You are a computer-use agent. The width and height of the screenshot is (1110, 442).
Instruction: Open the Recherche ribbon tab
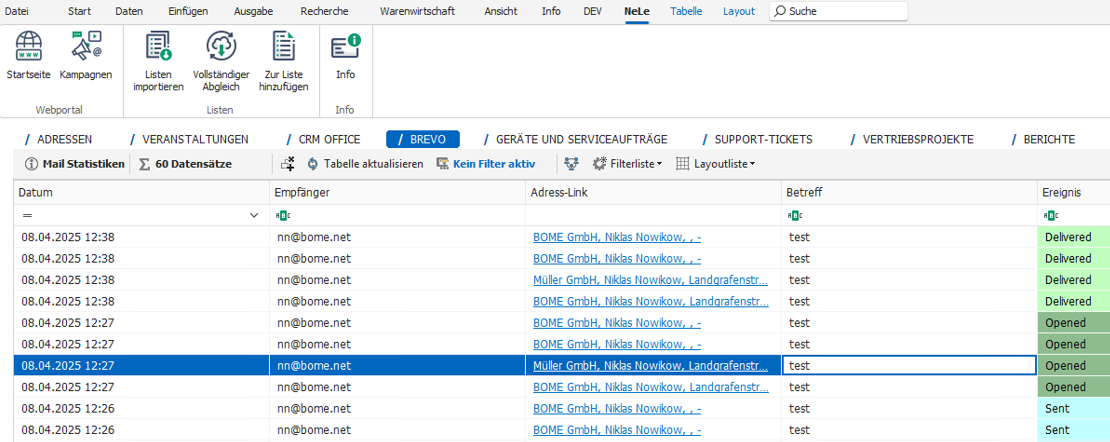point(324,11)
